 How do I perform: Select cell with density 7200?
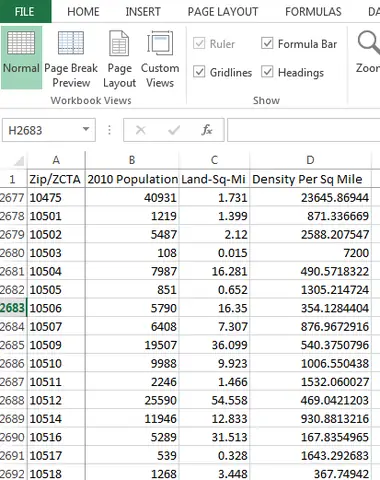click(310, 253)
